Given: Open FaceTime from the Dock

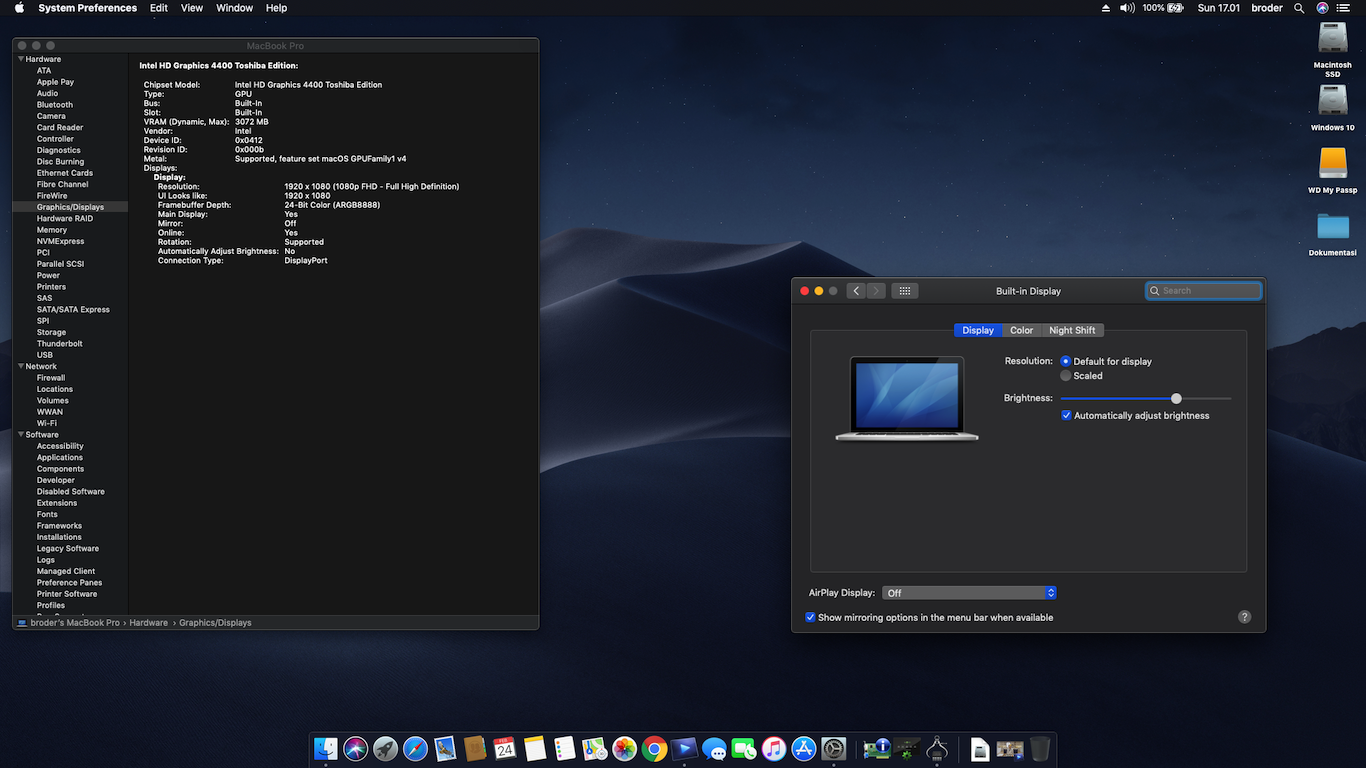Looking at the screenshot, I should point(744,748).
